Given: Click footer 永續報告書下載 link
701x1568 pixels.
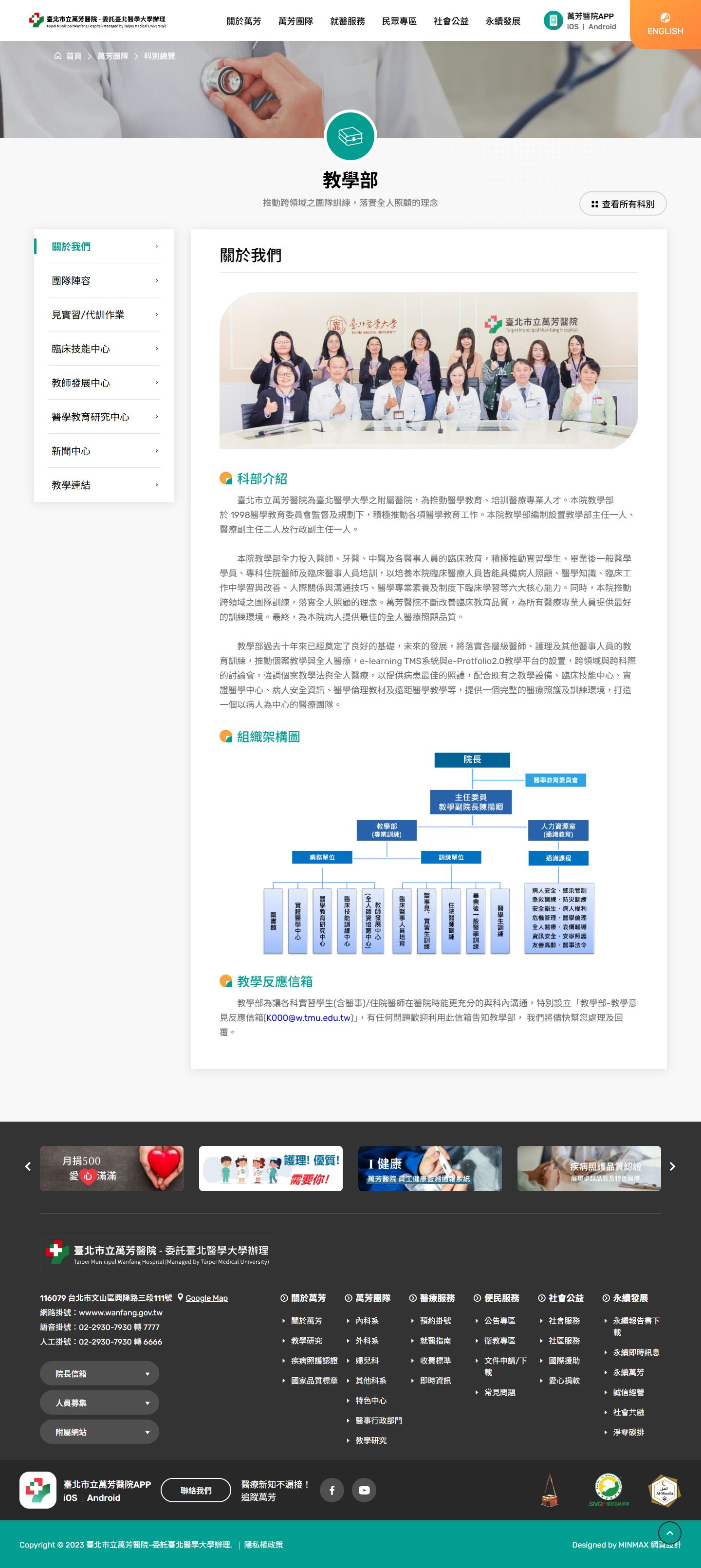Looking at the screenshot, I should pyautogui.click(x=636, y=1327).
